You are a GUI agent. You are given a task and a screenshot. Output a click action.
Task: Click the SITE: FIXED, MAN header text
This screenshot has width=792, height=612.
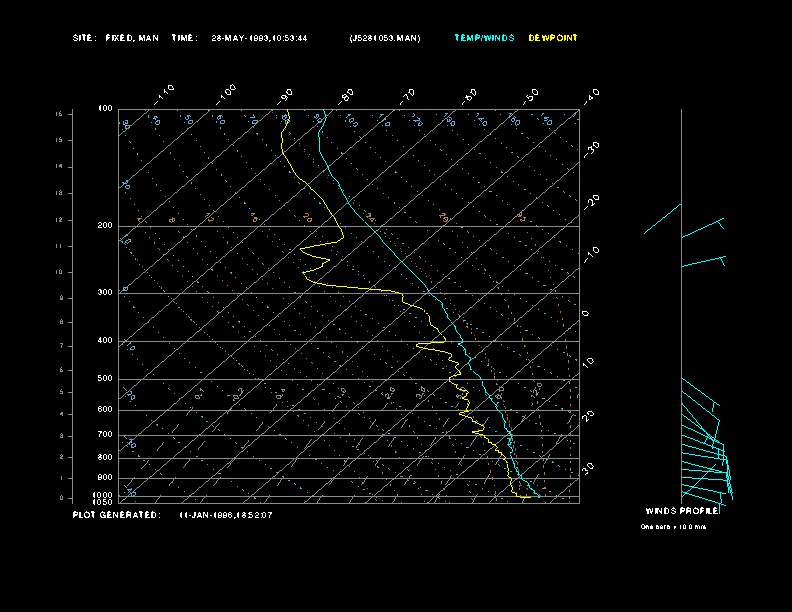(x=115, y=38)
